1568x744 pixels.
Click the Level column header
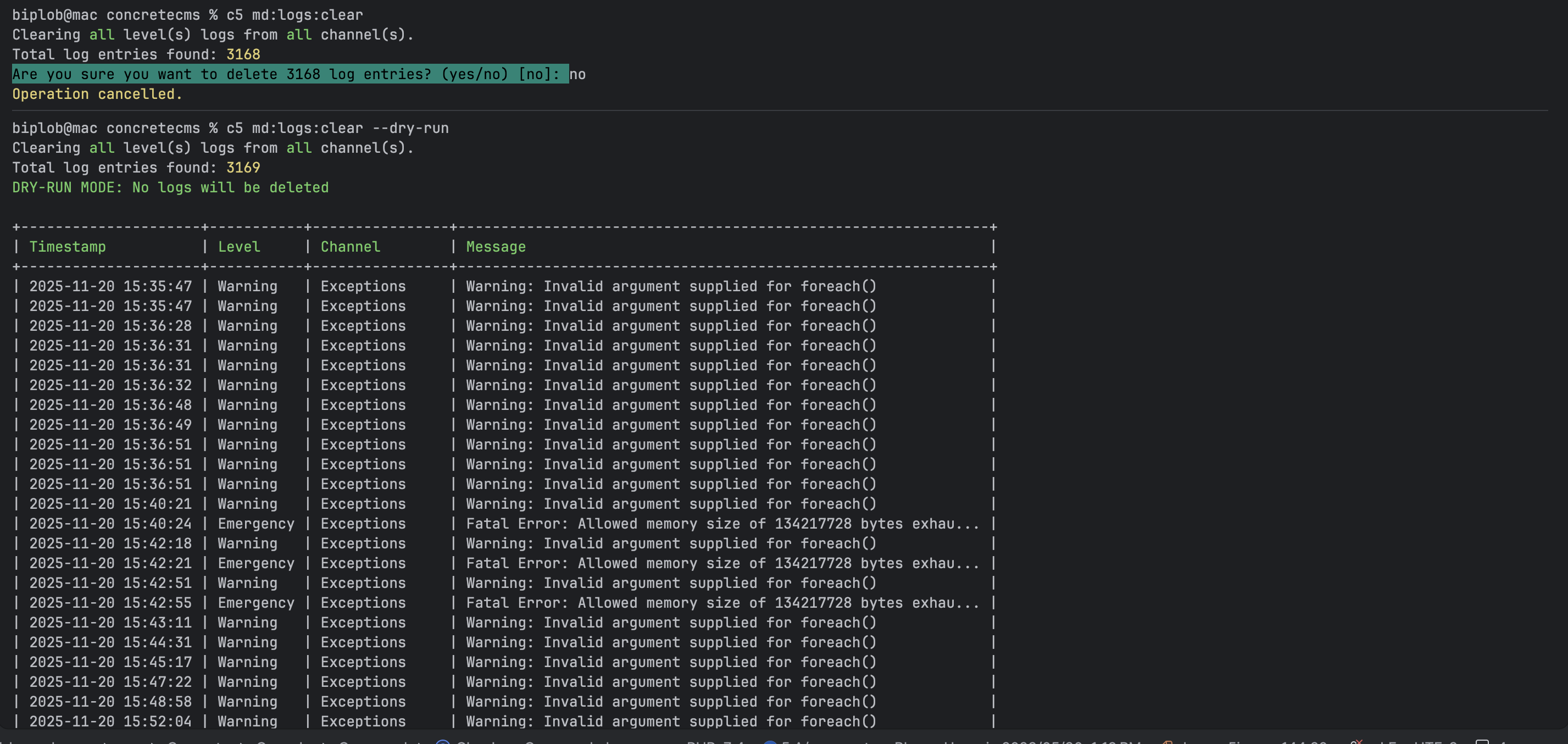pyautogui.click(x=238, y=247)
